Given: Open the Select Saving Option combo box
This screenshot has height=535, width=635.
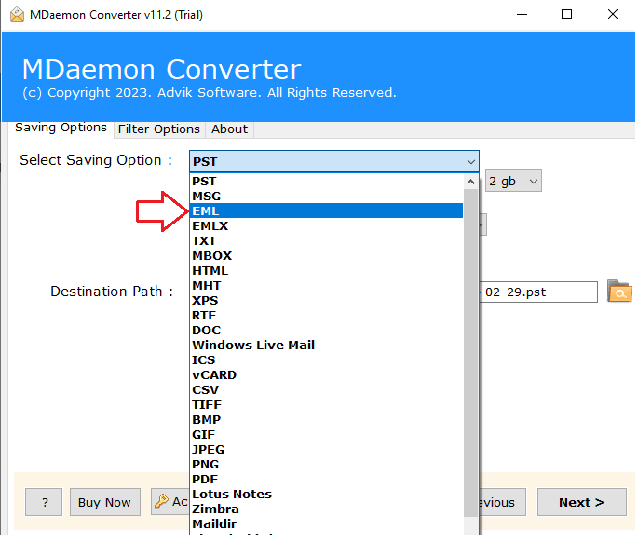Looking at the screenshot, I should 334,162.
